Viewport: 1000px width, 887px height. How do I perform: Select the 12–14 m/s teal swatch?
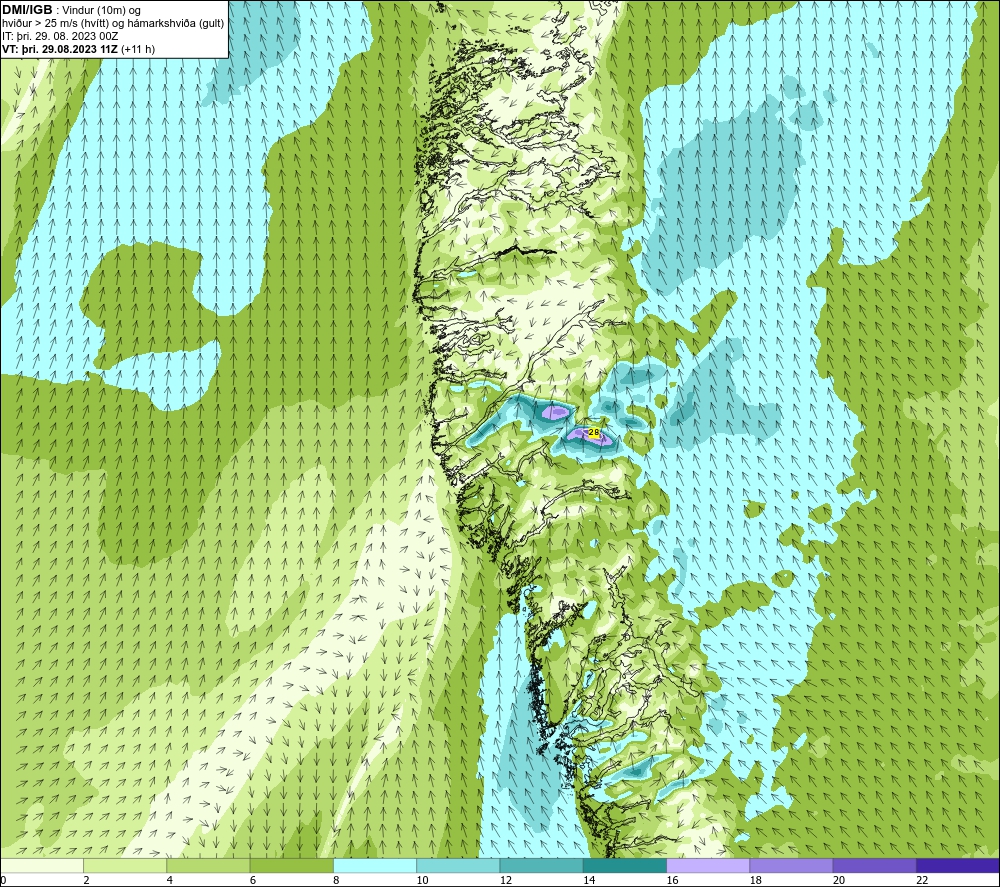[541, 865]
